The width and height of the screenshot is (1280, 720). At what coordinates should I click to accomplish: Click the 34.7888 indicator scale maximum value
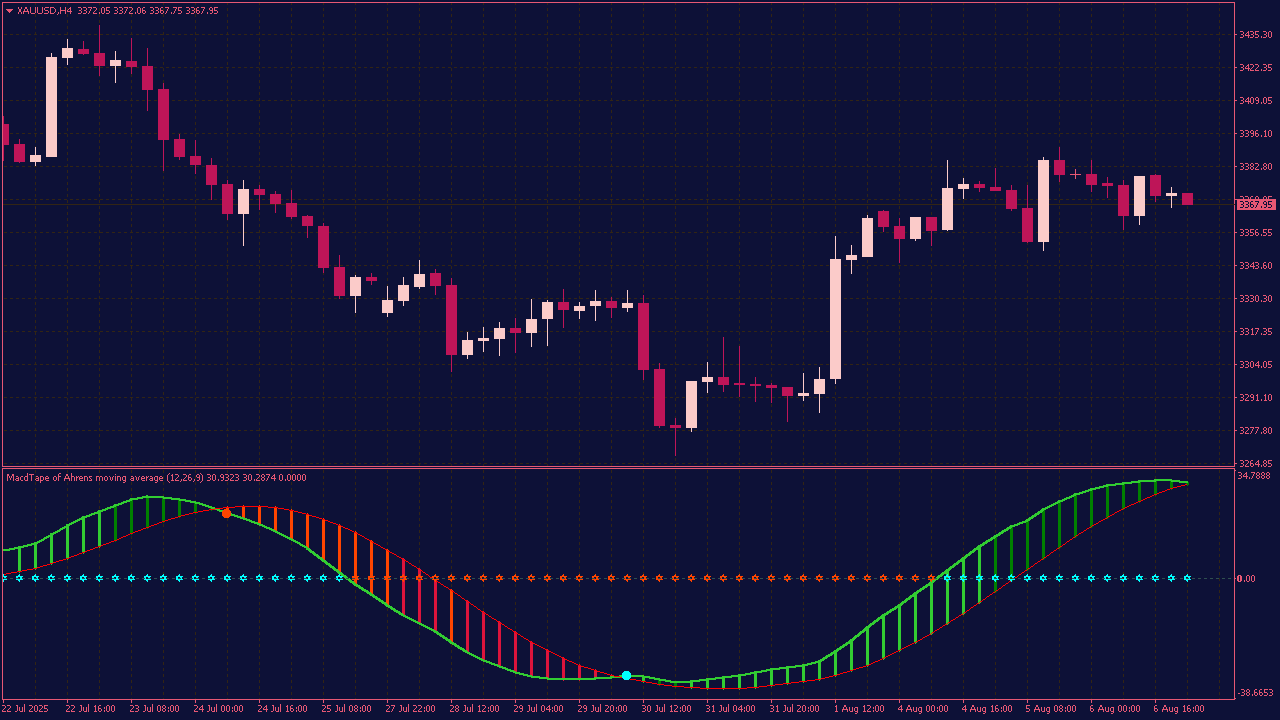1254,476
